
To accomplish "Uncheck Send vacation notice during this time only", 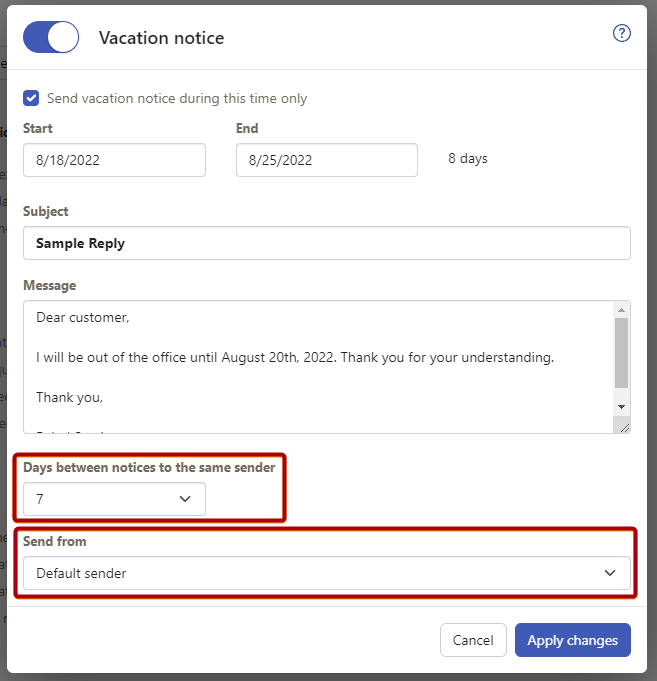I will tap(31, 98).
